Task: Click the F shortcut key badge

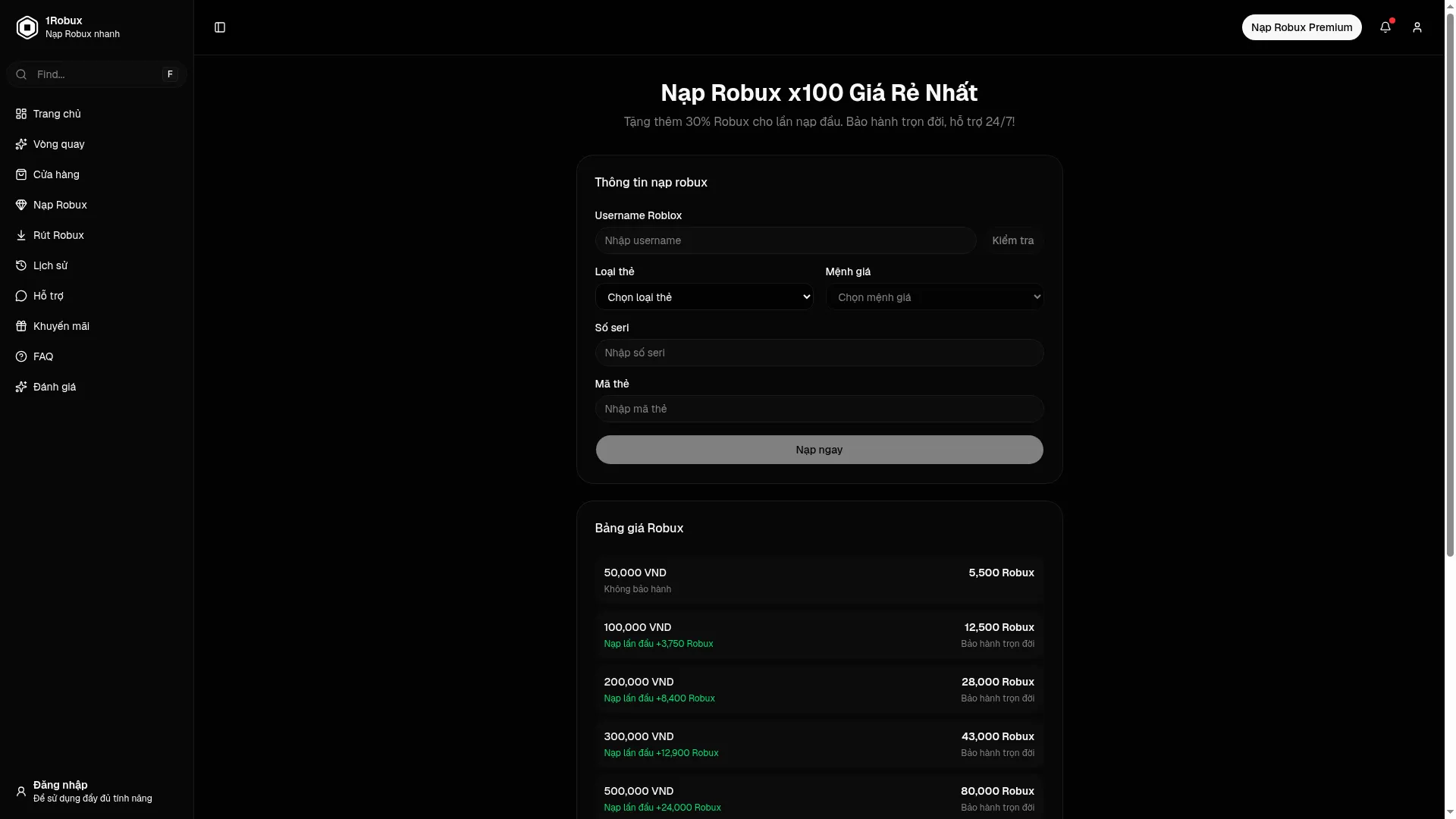Action: [170, 74]
